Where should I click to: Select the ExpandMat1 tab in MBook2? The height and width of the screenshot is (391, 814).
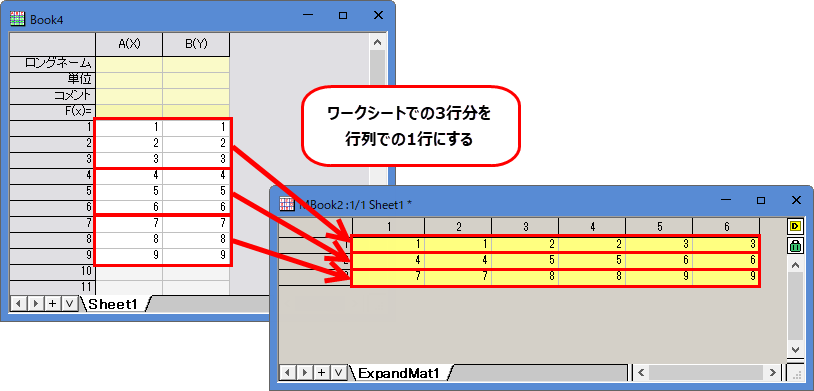399,373
